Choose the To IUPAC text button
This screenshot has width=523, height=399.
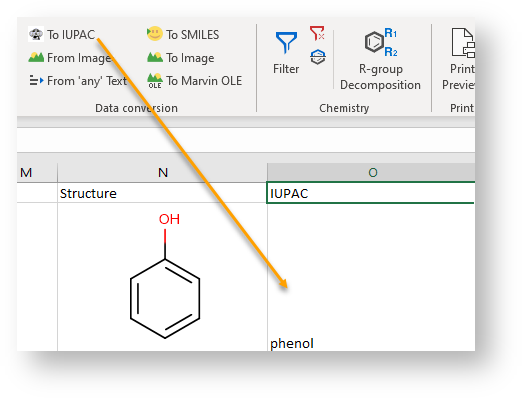[71, 35]
